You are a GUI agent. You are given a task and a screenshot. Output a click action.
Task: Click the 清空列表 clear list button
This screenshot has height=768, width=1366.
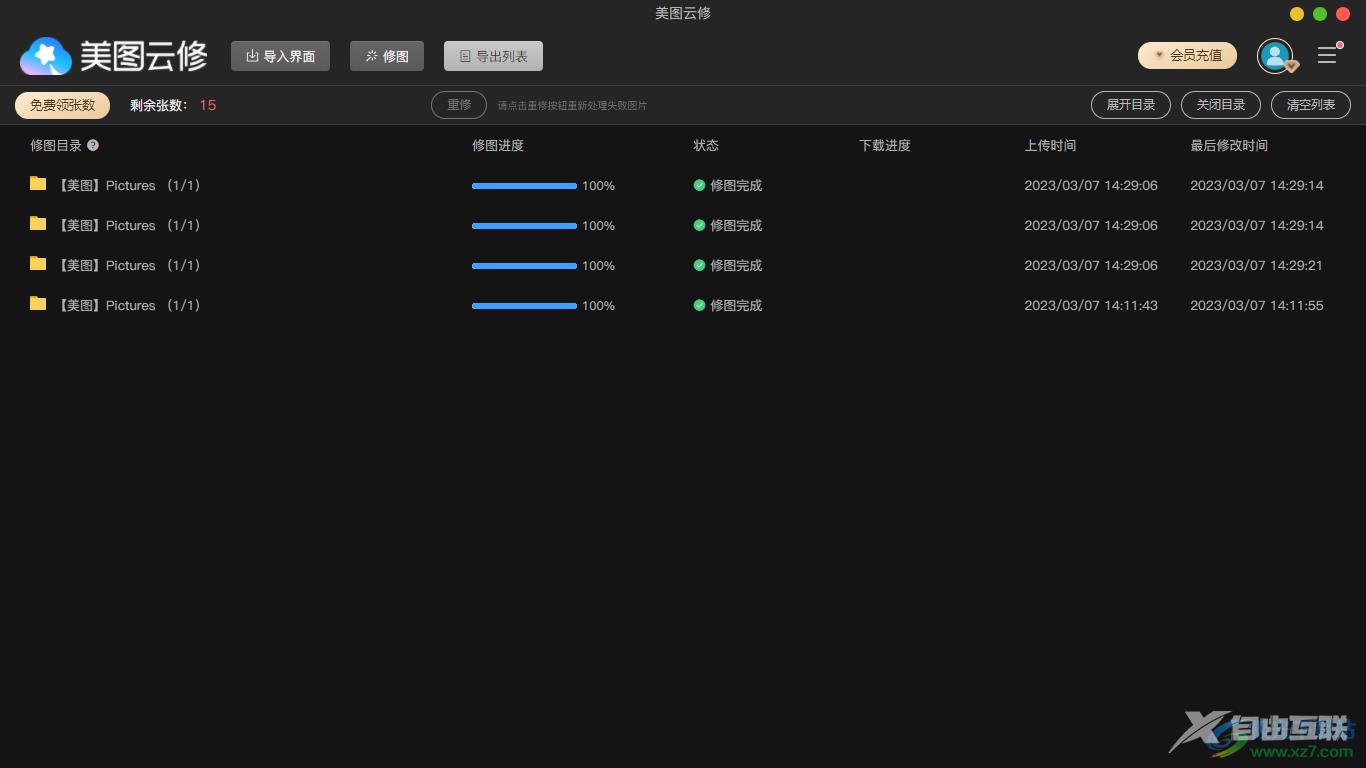pyautogui.click(x=1311, y=105)
